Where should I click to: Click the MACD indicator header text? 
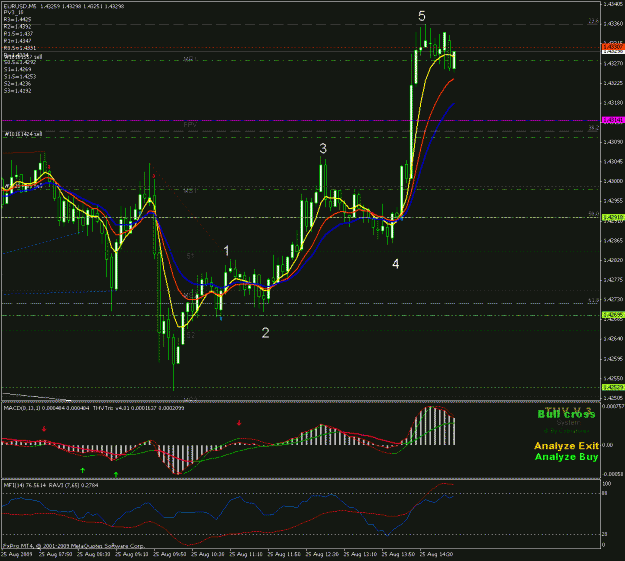click(x=94, y=408)
